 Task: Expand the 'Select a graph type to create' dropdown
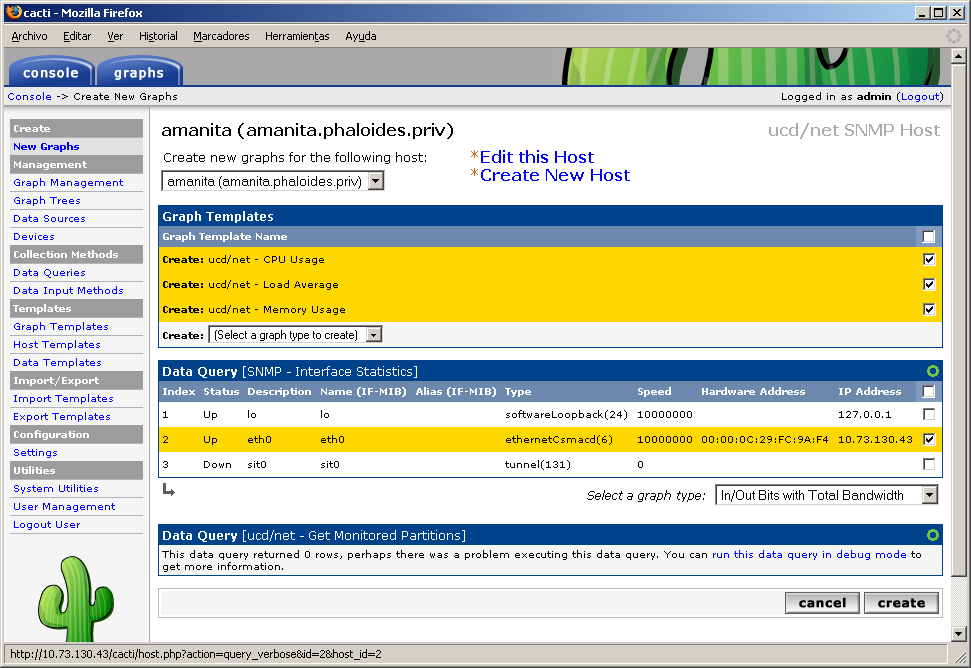pyautogui.click(x=295, y=335)
